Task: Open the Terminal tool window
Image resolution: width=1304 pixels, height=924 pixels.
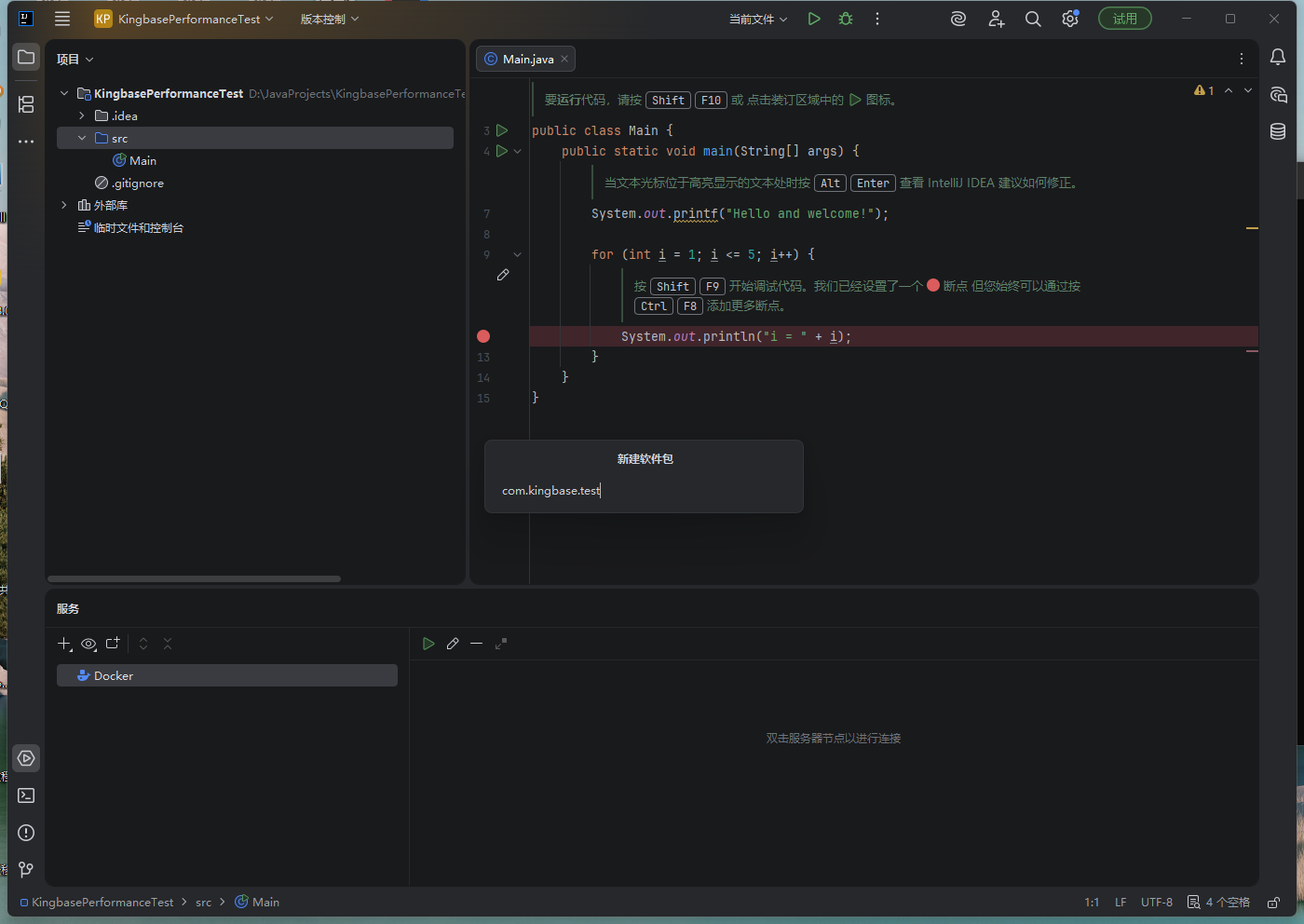Action: click(x=26, y=795)
